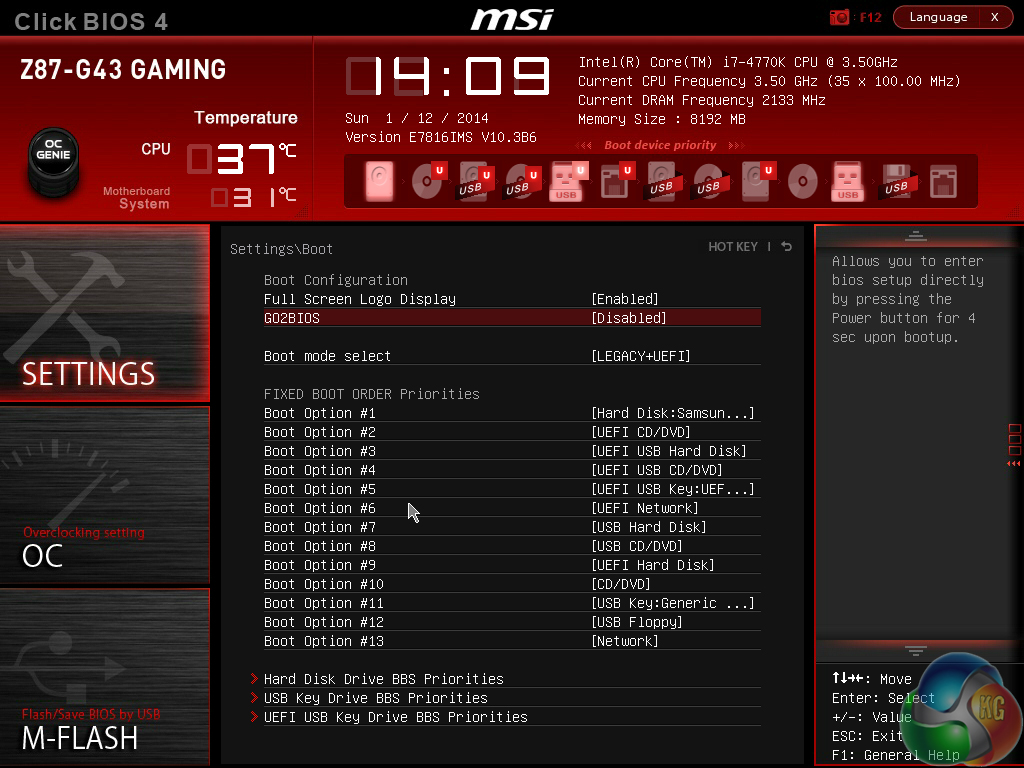Click the Motherboard System temperature readout
The image size is (1024, 768).
(x=253, y=197)
